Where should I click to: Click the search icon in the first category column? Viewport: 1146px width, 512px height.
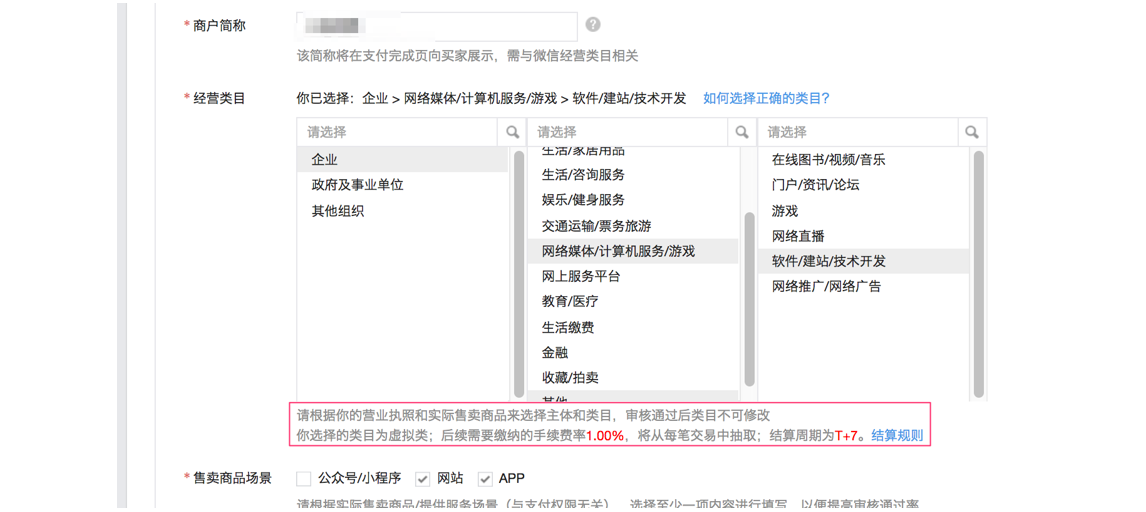pyautogui.click(x=512, y=132)
